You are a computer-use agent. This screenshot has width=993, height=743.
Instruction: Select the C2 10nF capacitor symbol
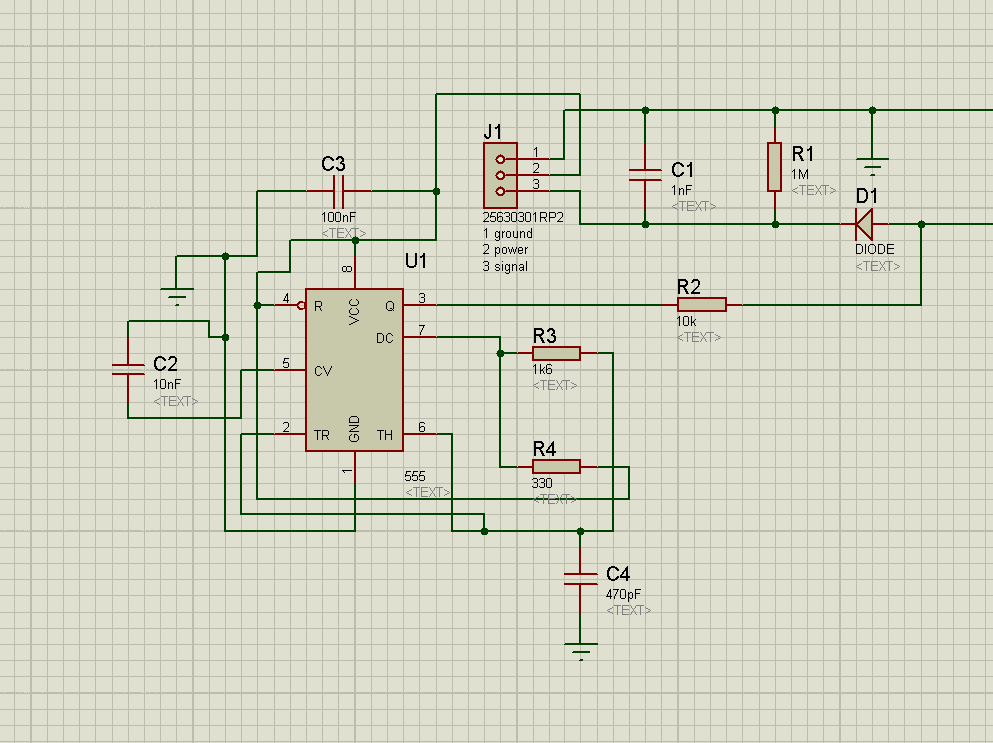point(128,368)
